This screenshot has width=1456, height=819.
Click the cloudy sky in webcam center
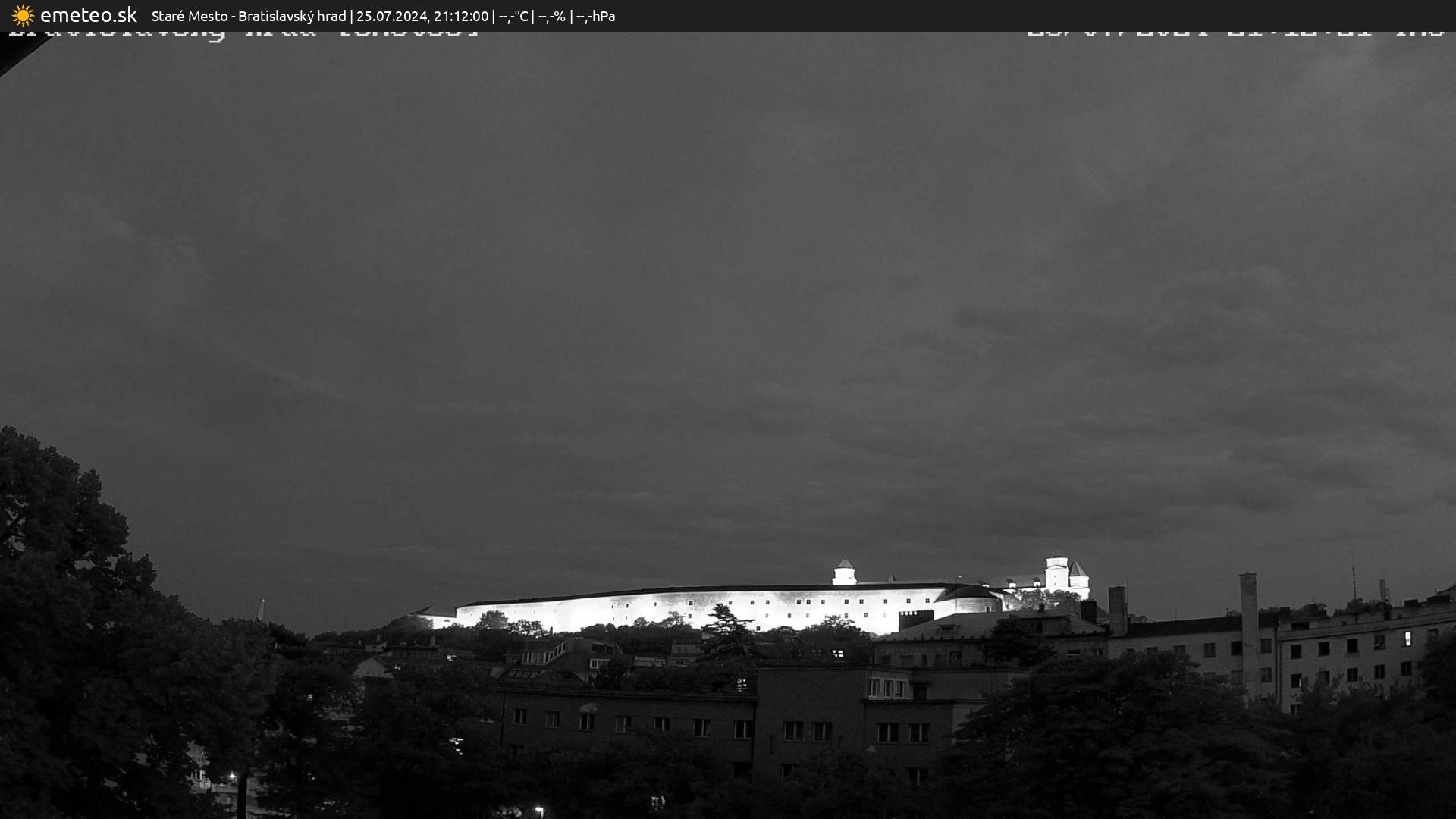tap(728, 303)
